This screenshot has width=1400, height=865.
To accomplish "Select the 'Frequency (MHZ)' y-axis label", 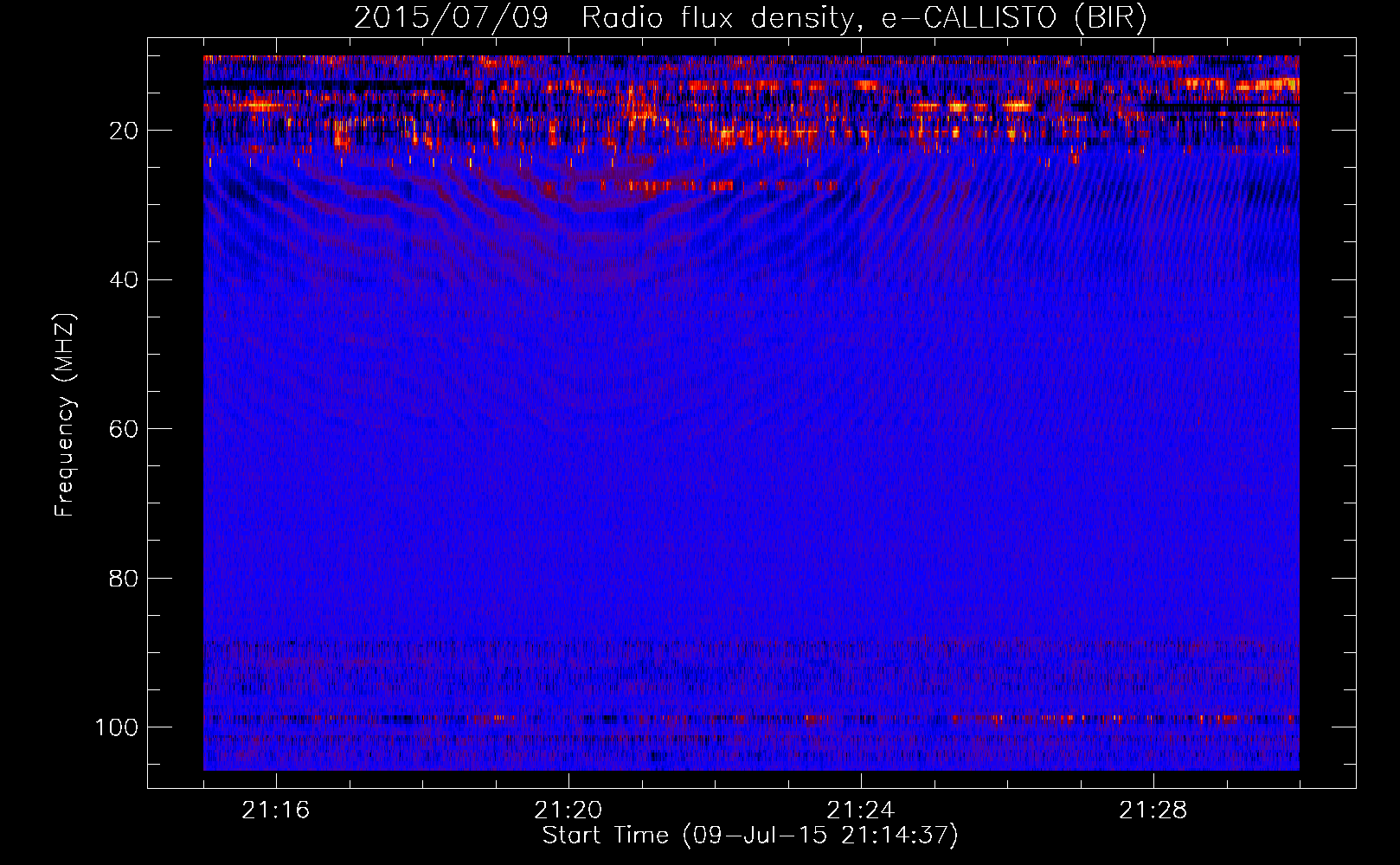I will coord(65,414).
